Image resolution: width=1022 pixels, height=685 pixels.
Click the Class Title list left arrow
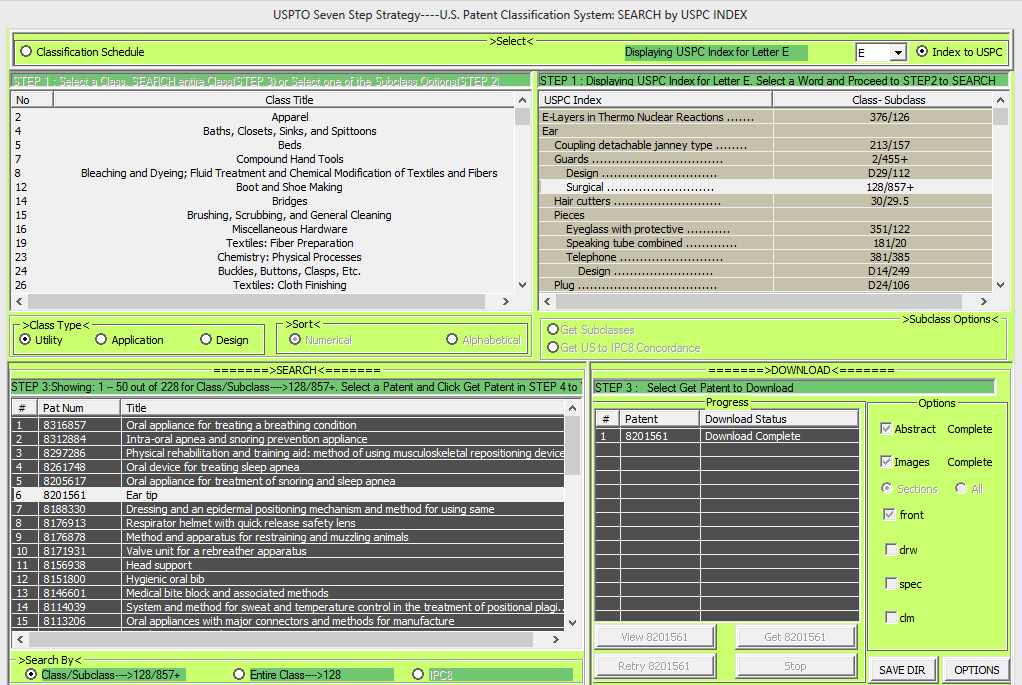click(20, 301)
